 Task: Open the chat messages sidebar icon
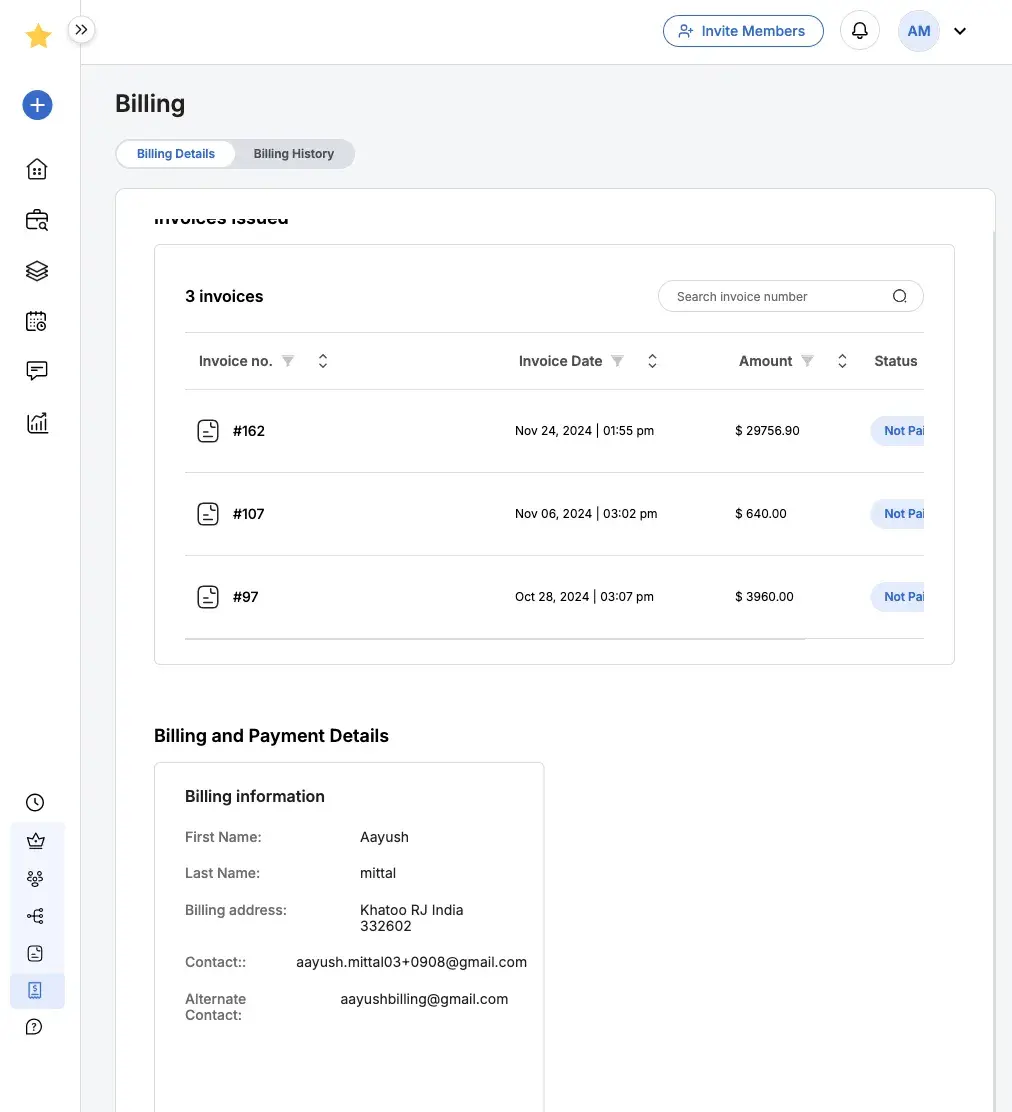pyautogui.click(x=37, y=371)
